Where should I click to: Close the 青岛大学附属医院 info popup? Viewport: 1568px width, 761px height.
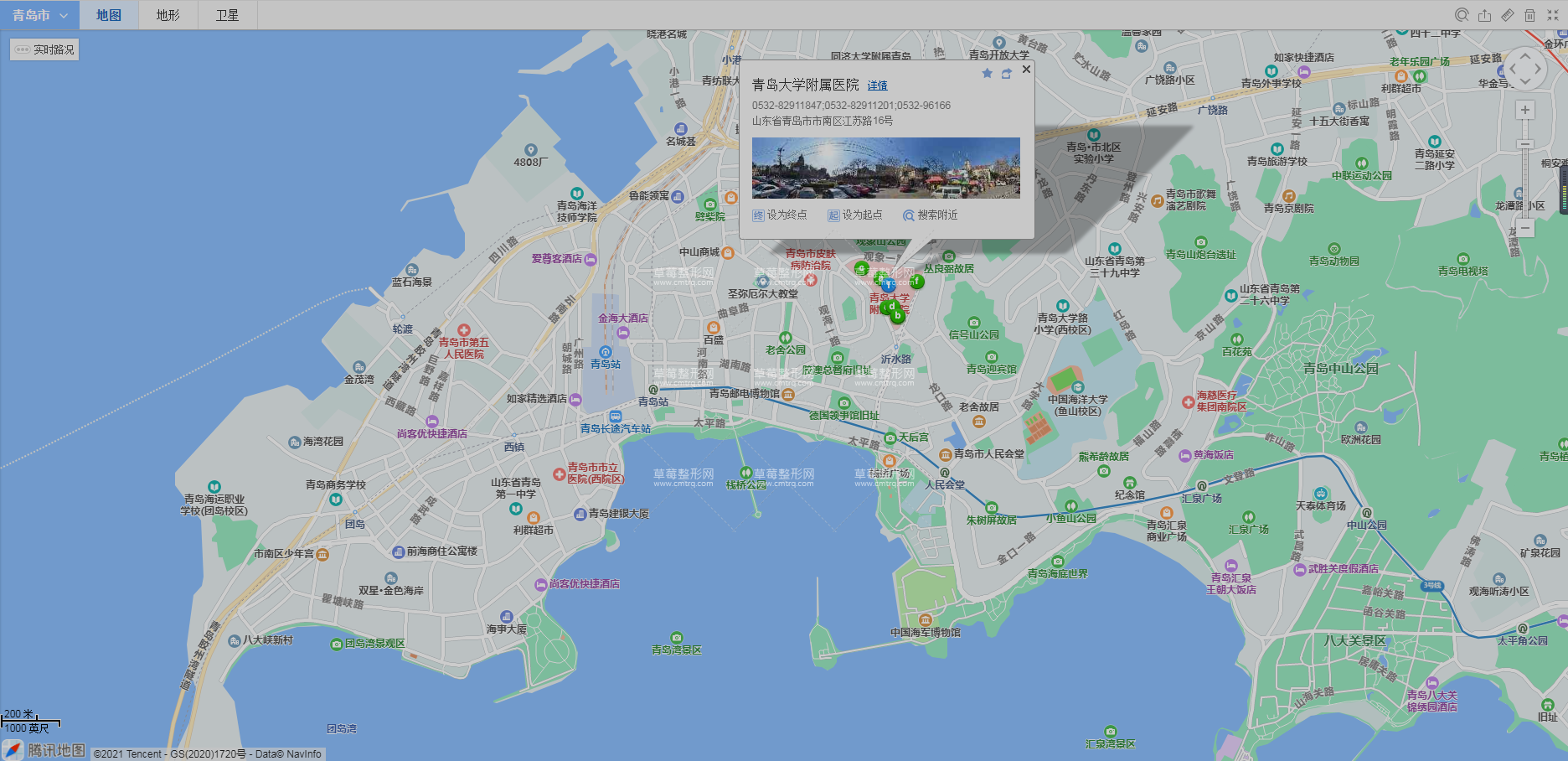point(1026,70)
